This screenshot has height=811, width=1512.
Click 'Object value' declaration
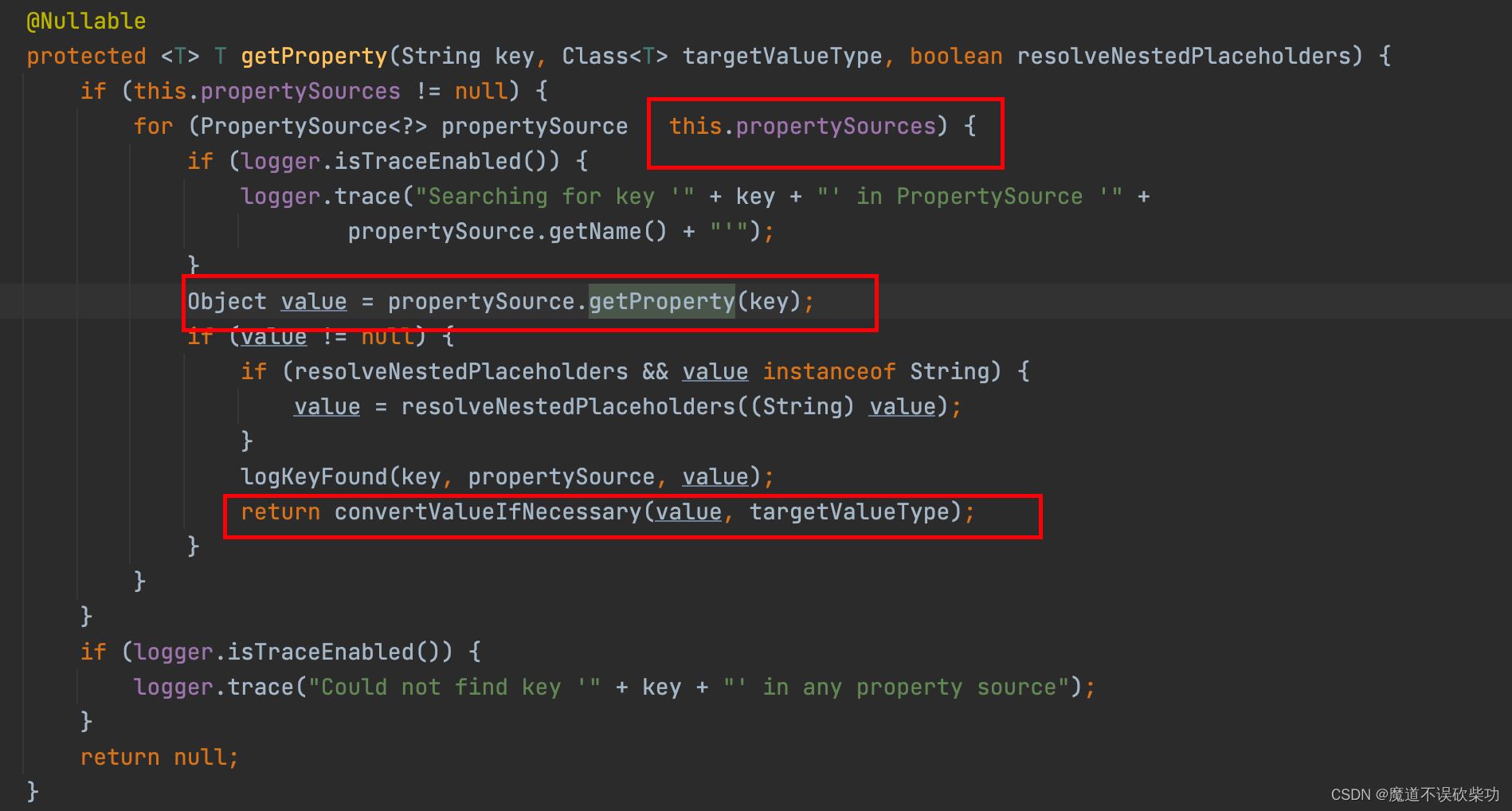pyautogui.click(x=267, y=302)
